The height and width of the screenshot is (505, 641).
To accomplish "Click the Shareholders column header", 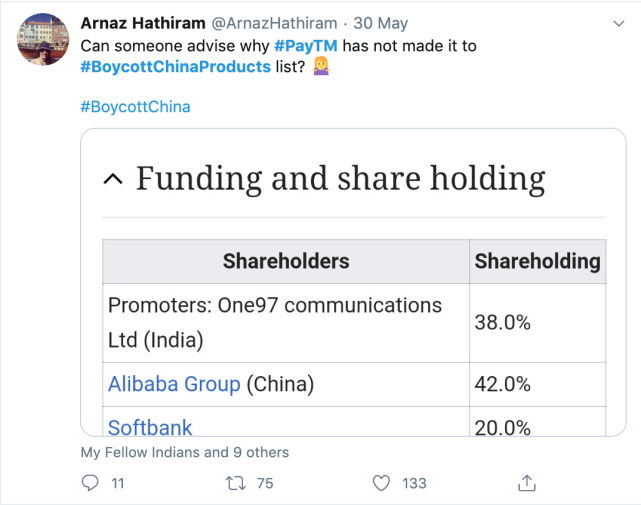I will click(x=286, y=262).
